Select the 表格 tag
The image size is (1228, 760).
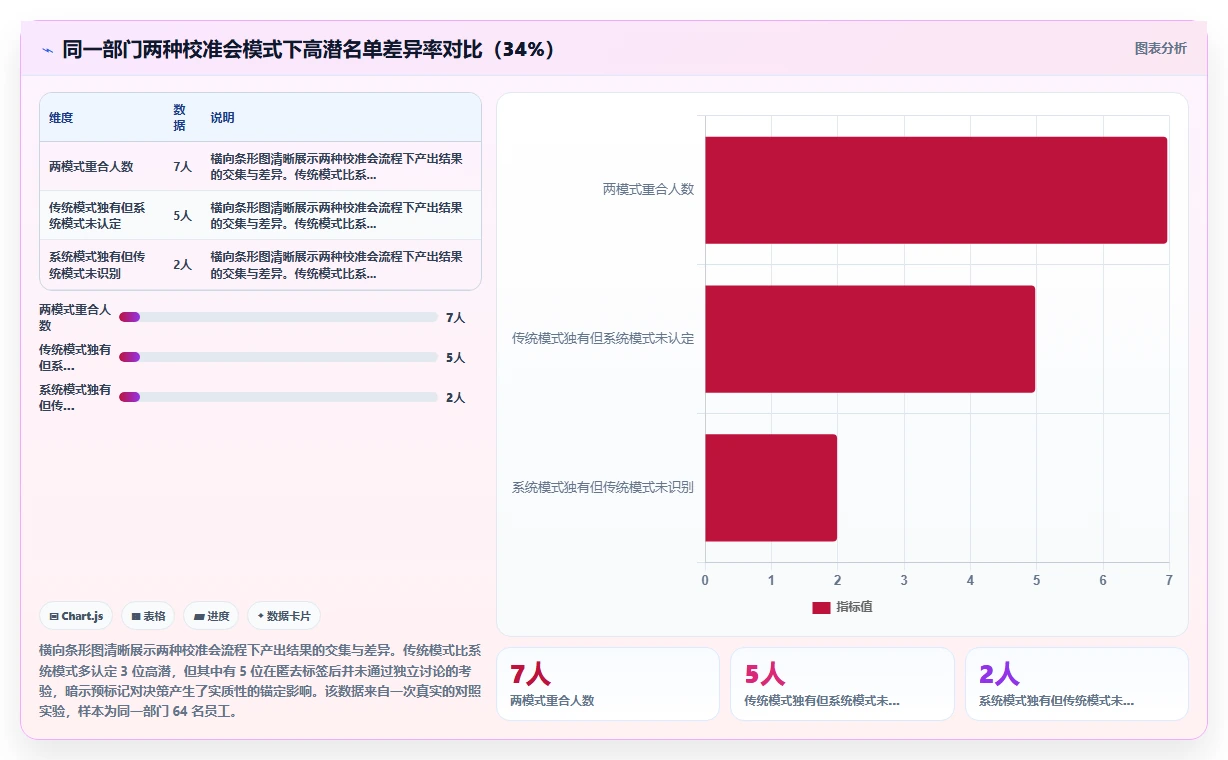pos(148,616)
